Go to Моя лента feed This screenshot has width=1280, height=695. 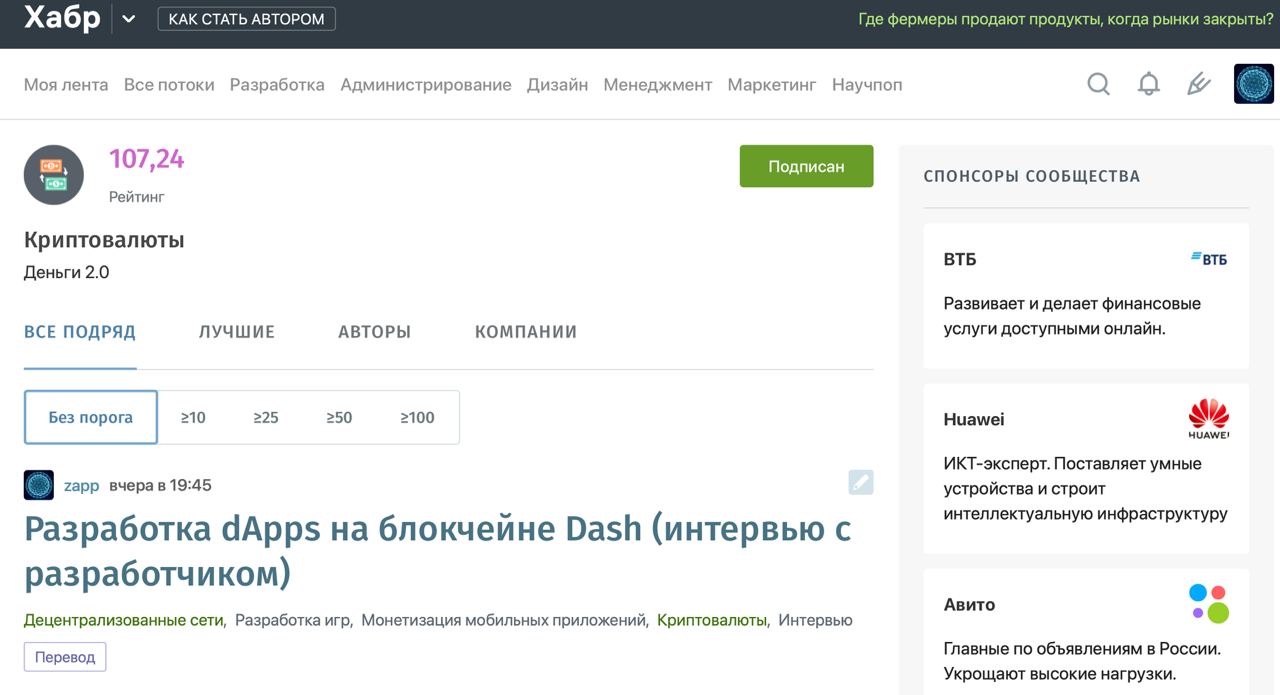(x=66, y=85)
